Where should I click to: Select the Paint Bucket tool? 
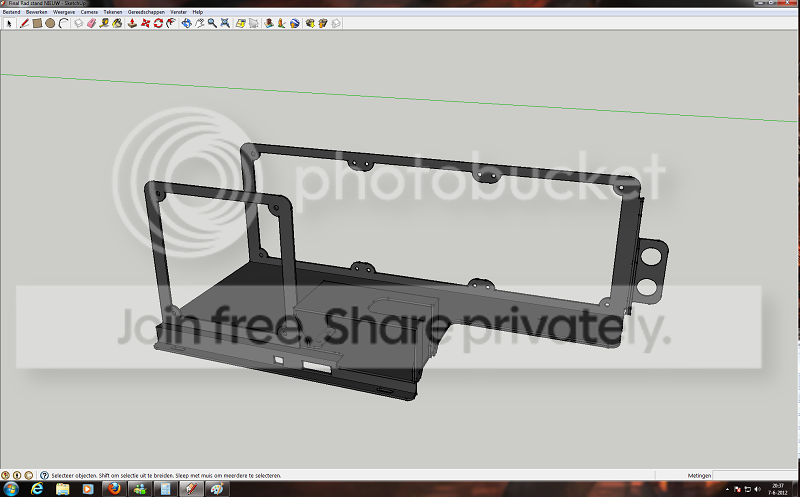[x=117, y=23]
